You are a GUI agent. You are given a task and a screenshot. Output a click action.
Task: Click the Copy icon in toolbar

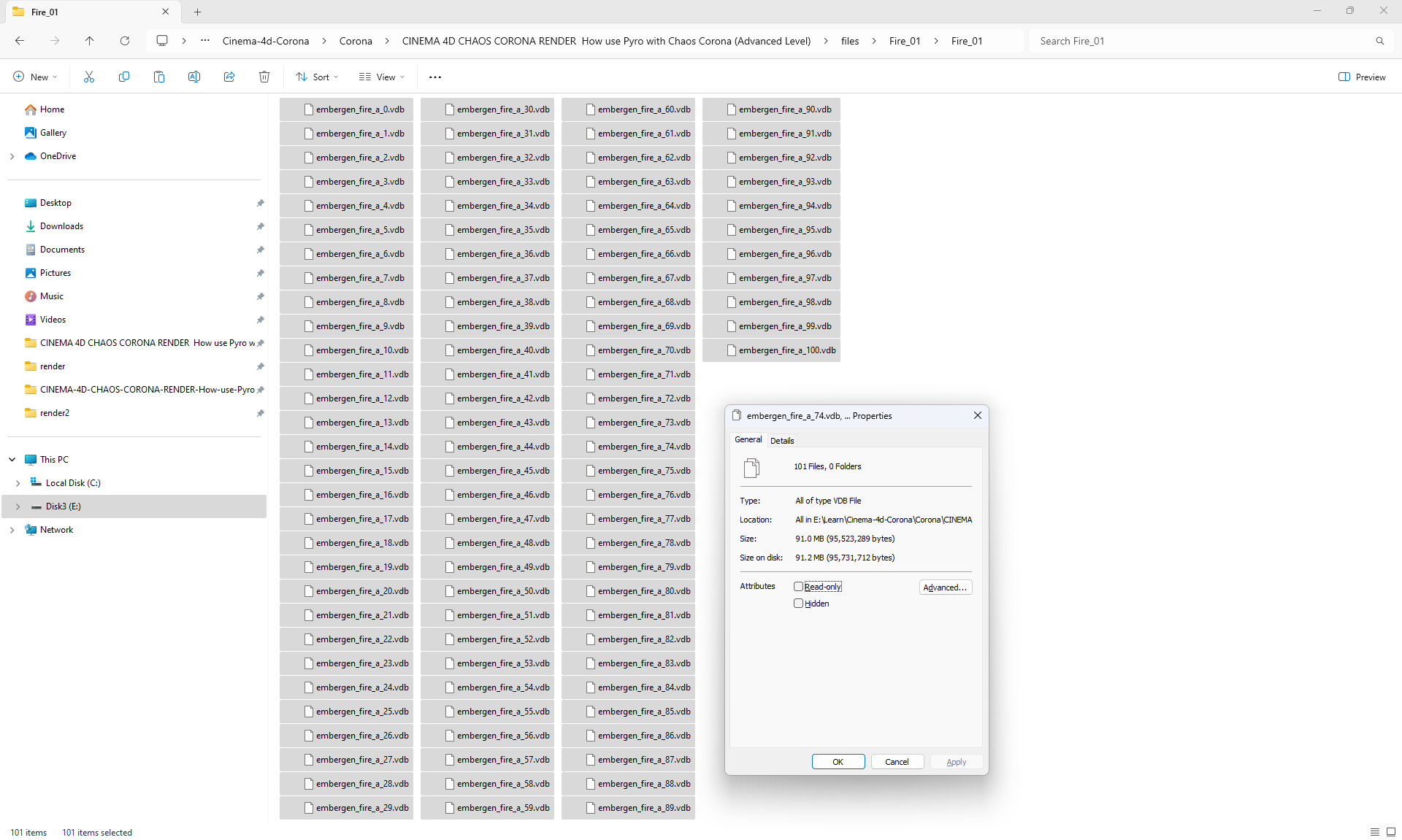(x=124, y=77)
